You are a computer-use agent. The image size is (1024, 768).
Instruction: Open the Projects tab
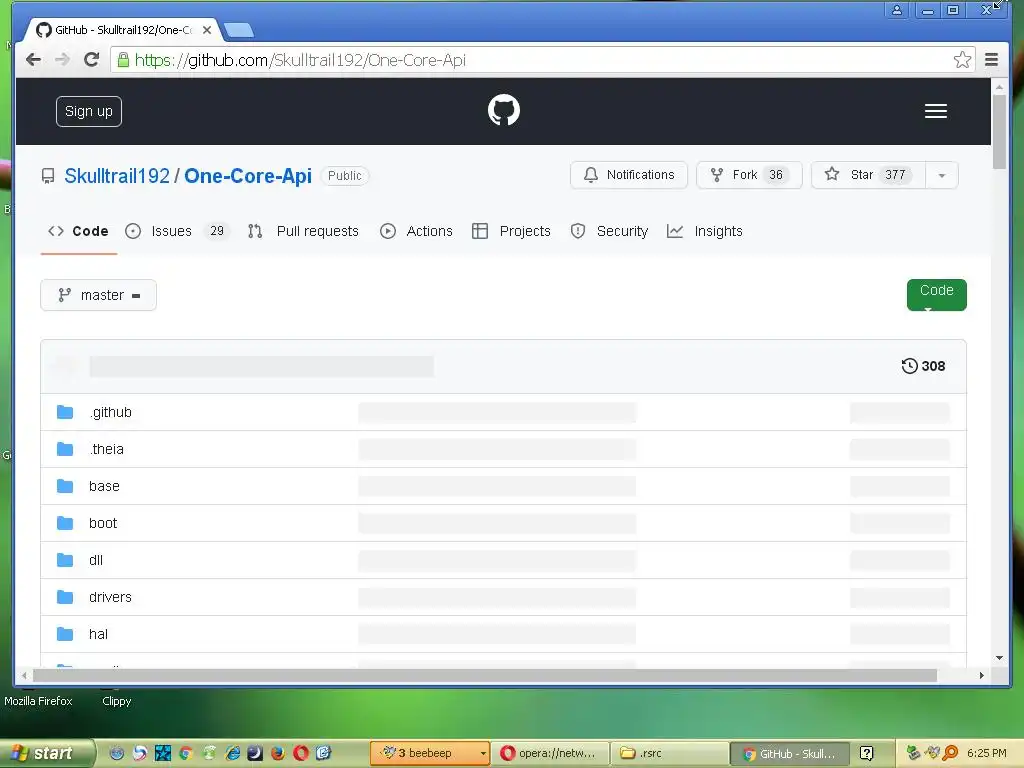[x=511, y=231]
